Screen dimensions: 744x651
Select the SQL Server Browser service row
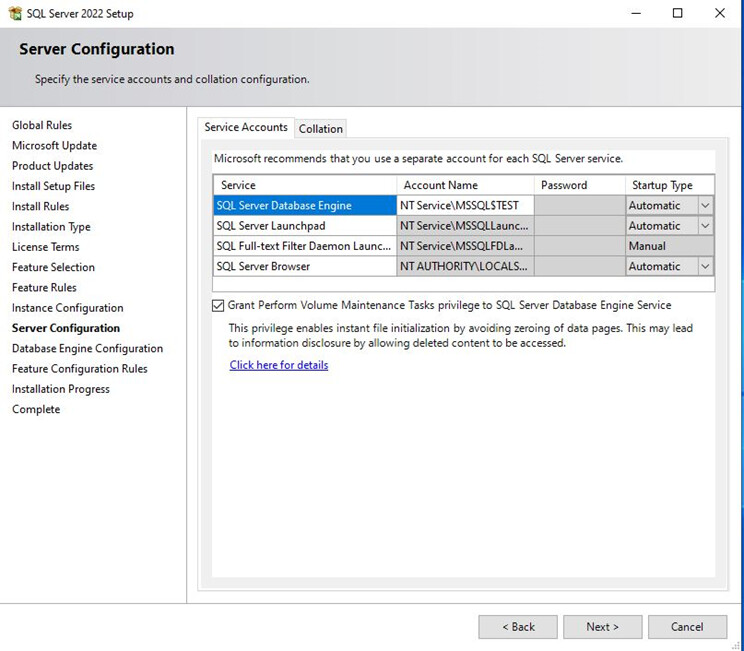click(305, 266)
